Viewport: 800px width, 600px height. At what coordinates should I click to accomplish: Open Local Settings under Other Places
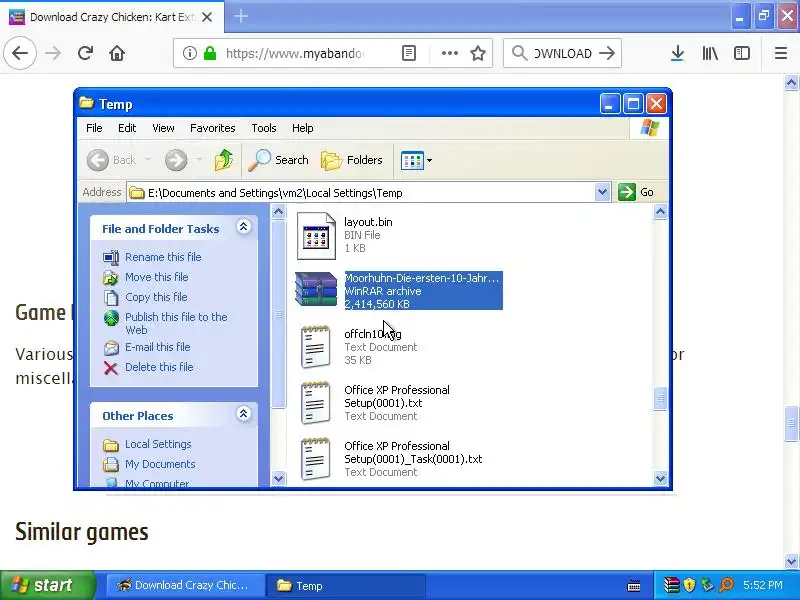158,444
